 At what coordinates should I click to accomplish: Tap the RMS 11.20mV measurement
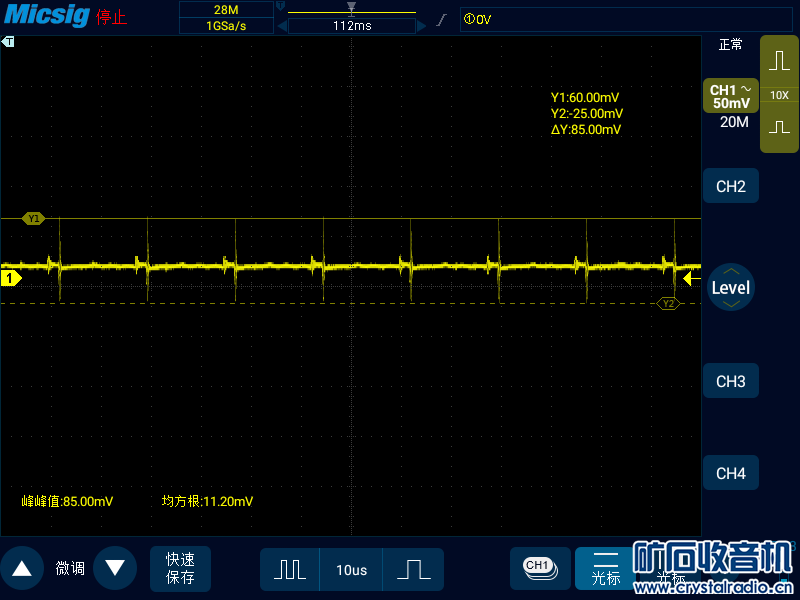pos(207,502)
